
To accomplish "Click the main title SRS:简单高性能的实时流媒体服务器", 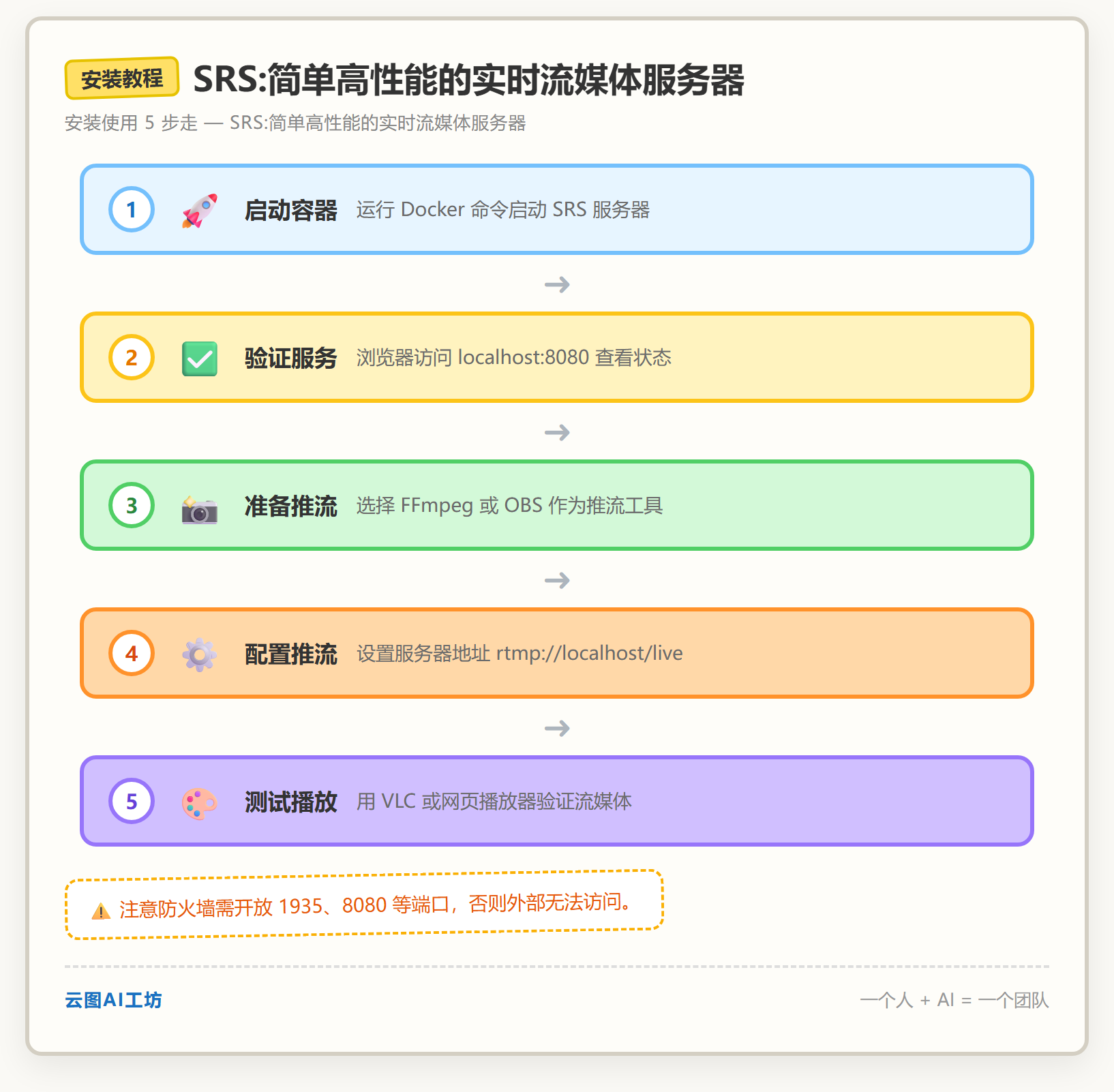I will point(468,80).
